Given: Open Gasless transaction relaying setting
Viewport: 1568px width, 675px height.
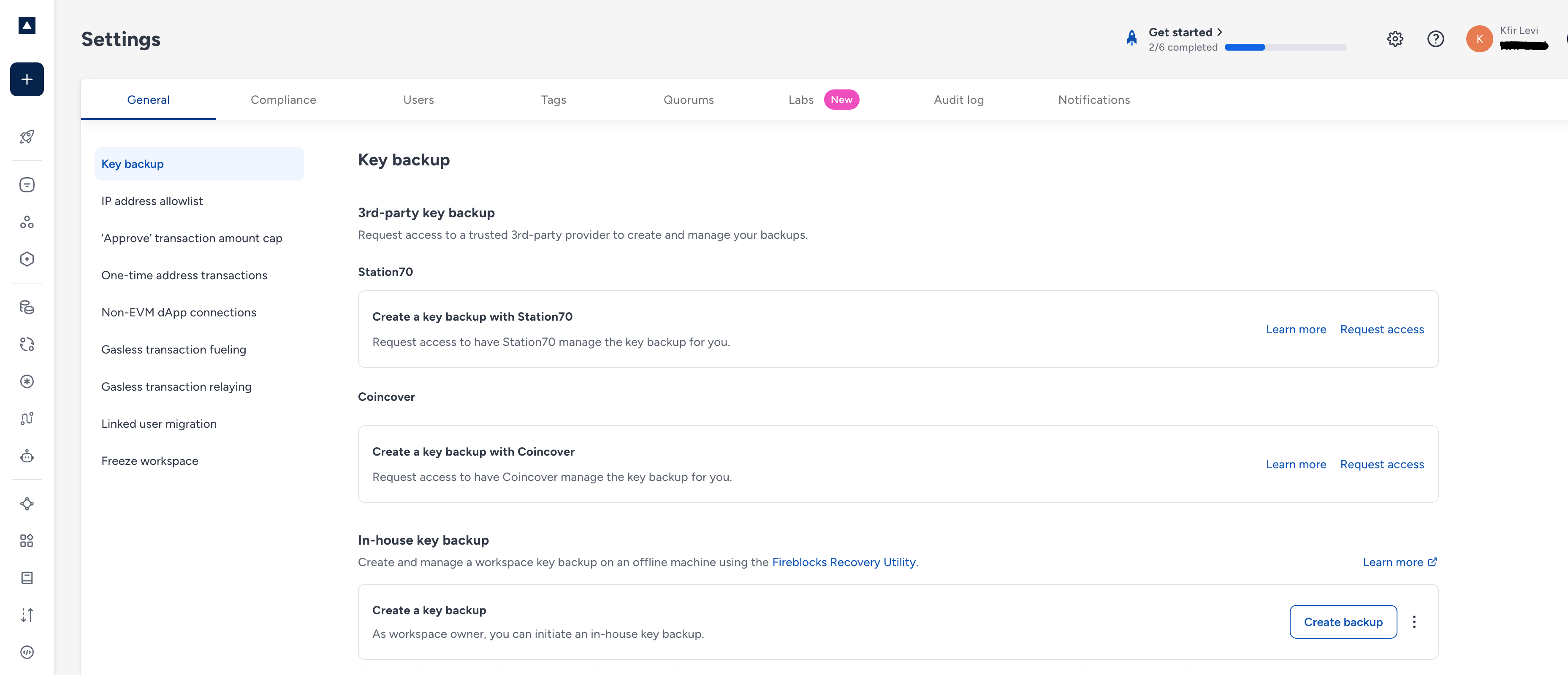Looking at the screenshot, I should point(199,386).
